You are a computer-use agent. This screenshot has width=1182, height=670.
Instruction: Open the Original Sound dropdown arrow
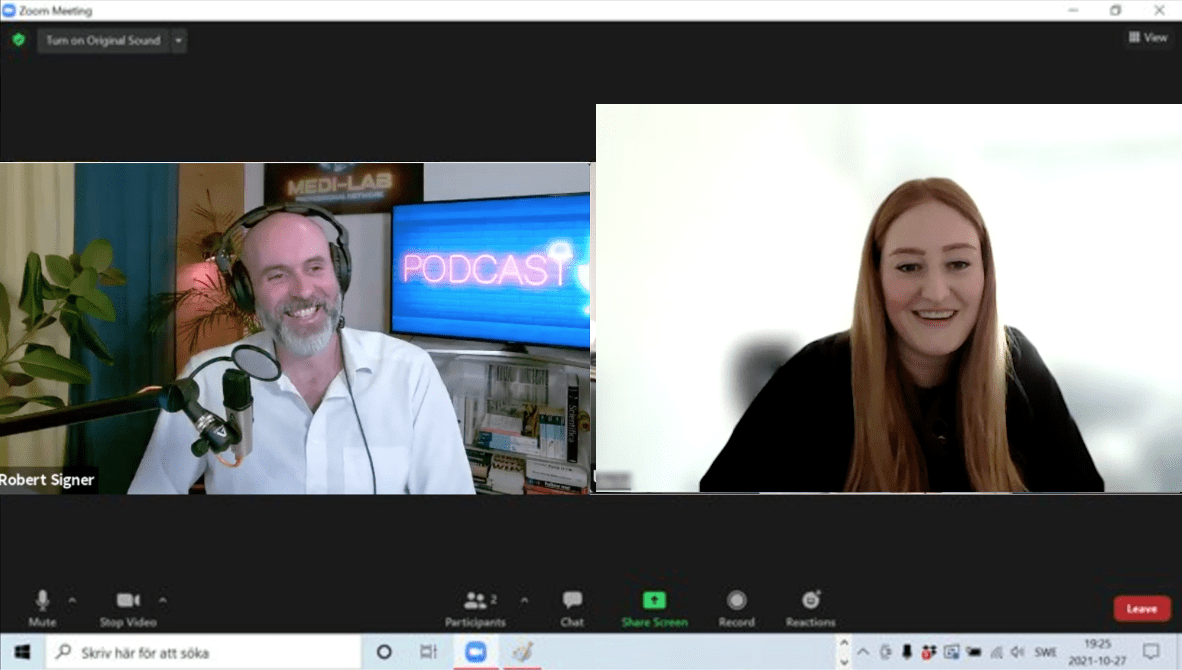point(178,41)
